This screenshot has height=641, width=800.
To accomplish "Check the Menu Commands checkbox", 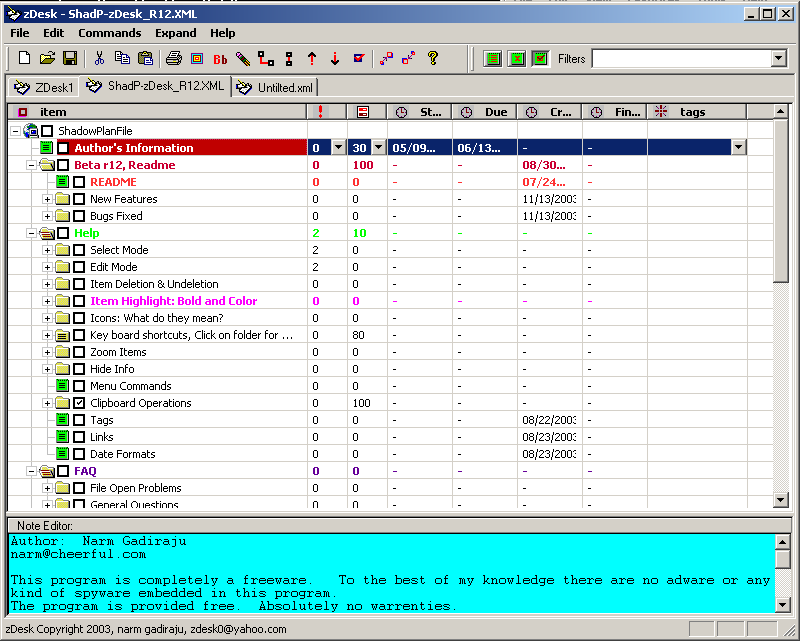I will [79, 386].
